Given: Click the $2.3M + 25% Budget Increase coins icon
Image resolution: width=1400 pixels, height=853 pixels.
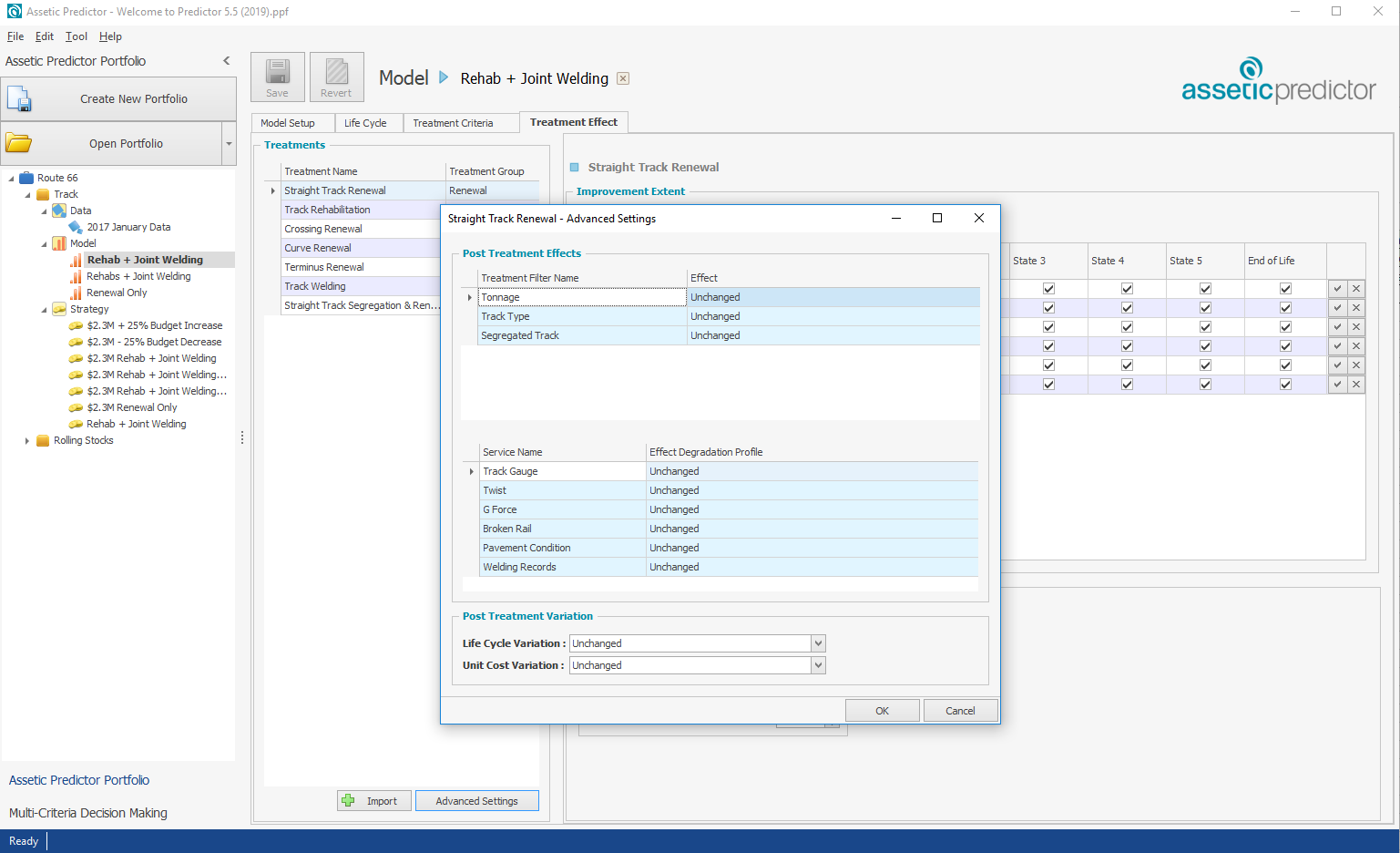Looking at the screenshot, I should tap(76, 325).
